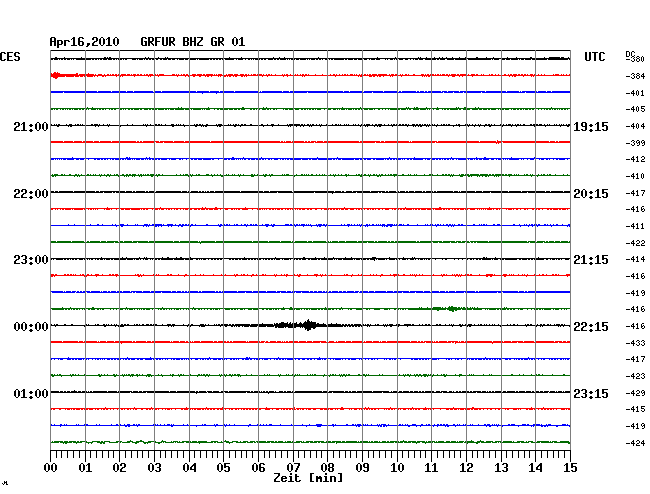Click the 00:00 local time label

31,327
